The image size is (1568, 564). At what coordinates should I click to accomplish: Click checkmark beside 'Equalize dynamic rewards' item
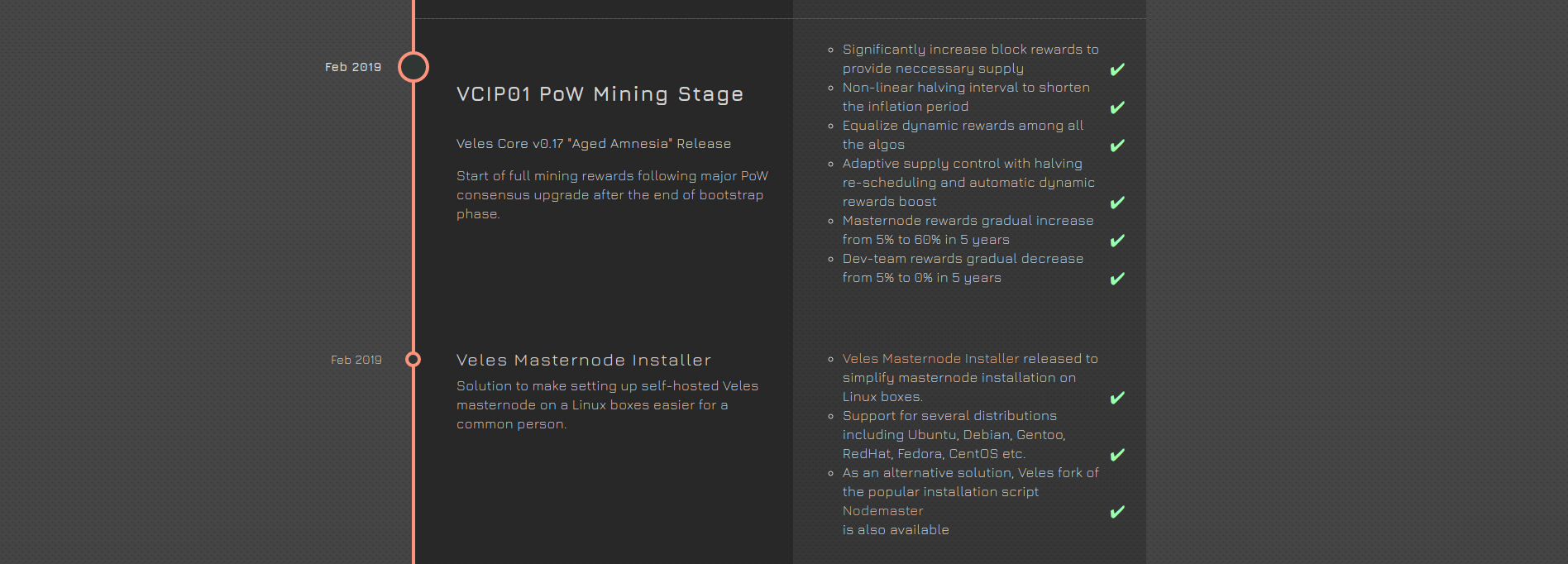pyautogui.click(x=1117, y=146)
